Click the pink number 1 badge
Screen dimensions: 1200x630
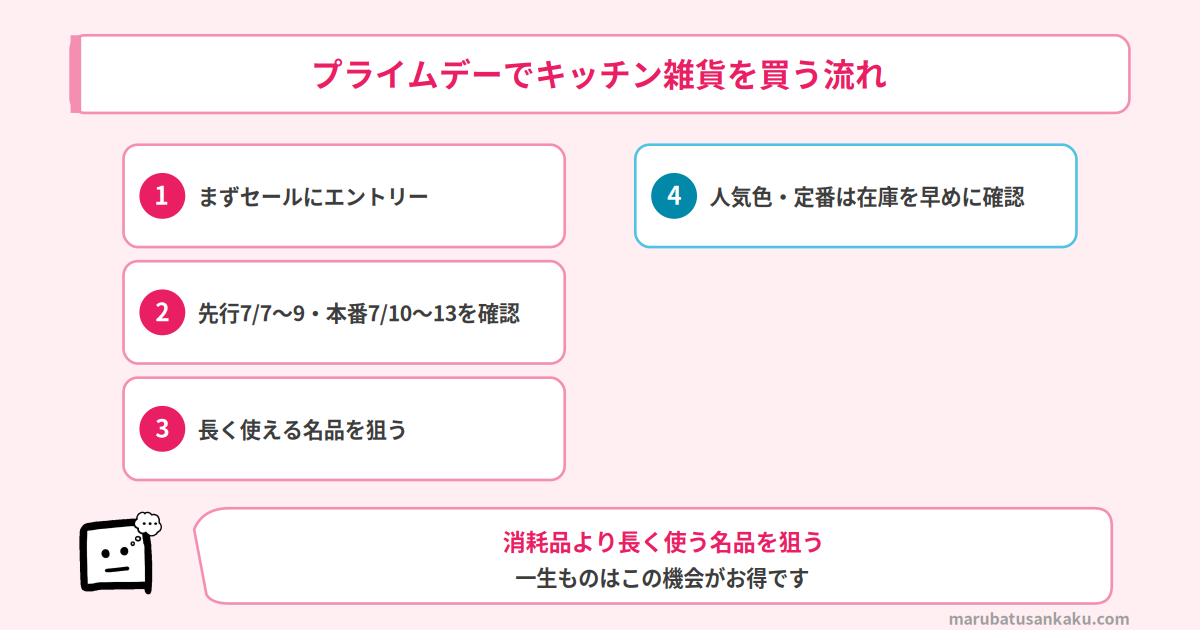[163, 196]
